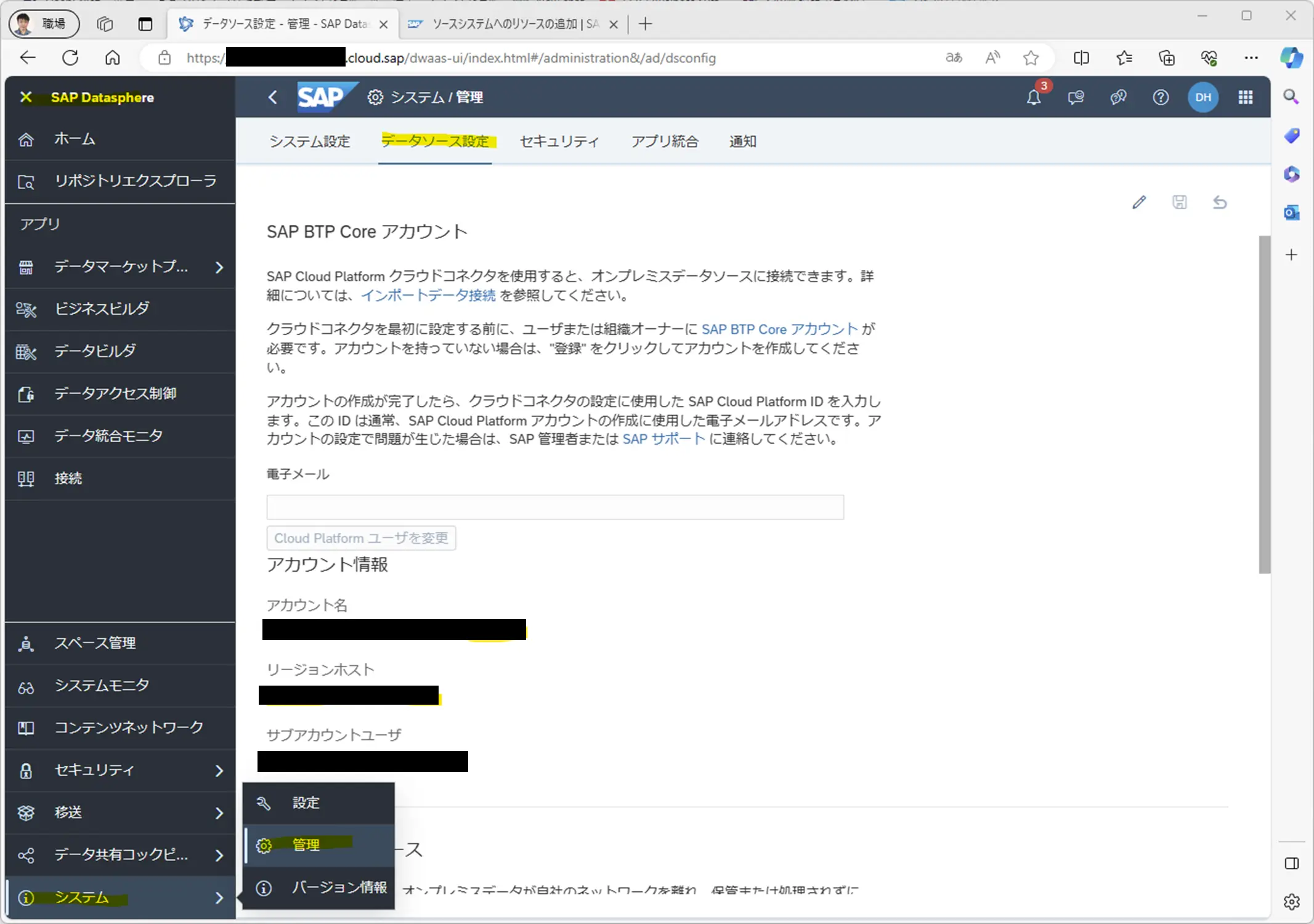The height and width of the screenshot is (924, 1314).
Task: Open the SAP サポート link
Action: [663, 439]
